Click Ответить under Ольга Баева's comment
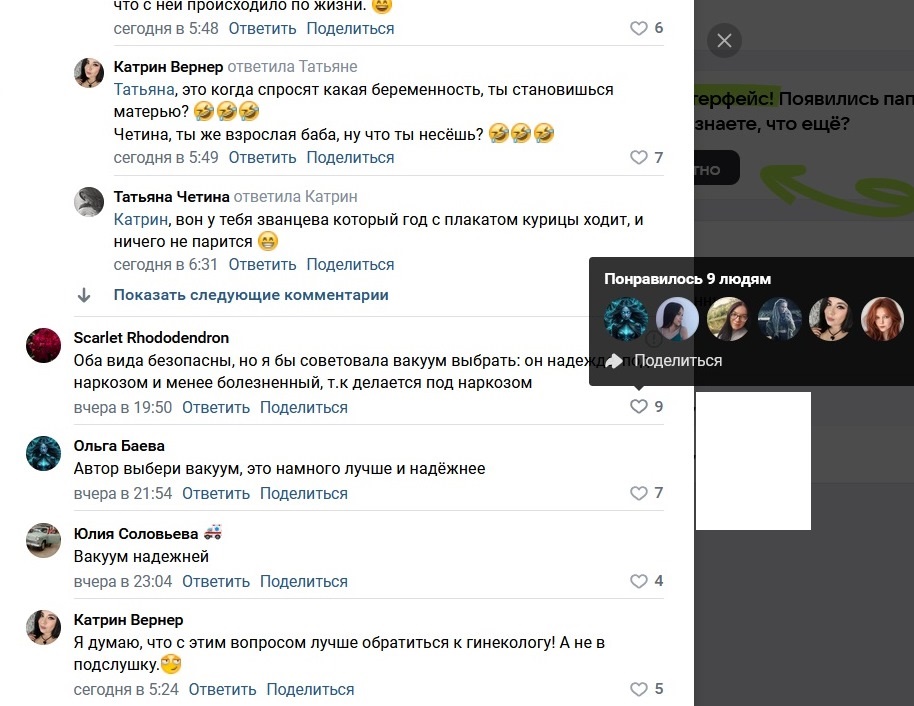The height and width of the screenshot is (706, 914). click(x=216, y=493)
